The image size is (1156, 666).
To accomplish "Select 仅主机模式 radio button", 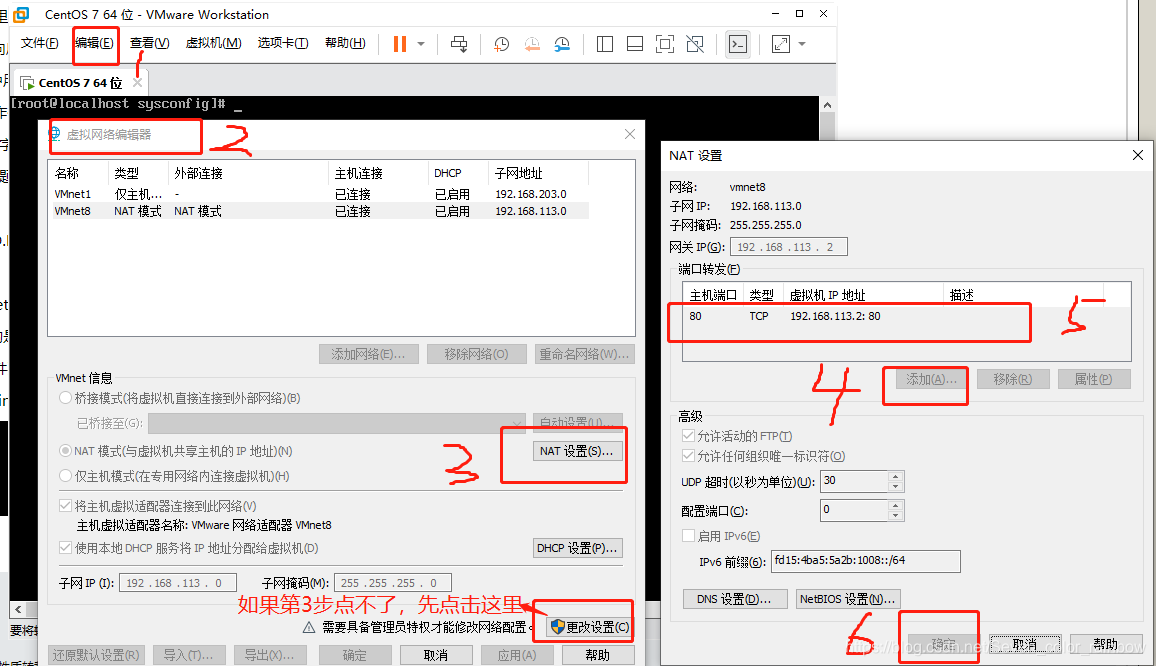I will pyautogui.click(x=66, y=476).
